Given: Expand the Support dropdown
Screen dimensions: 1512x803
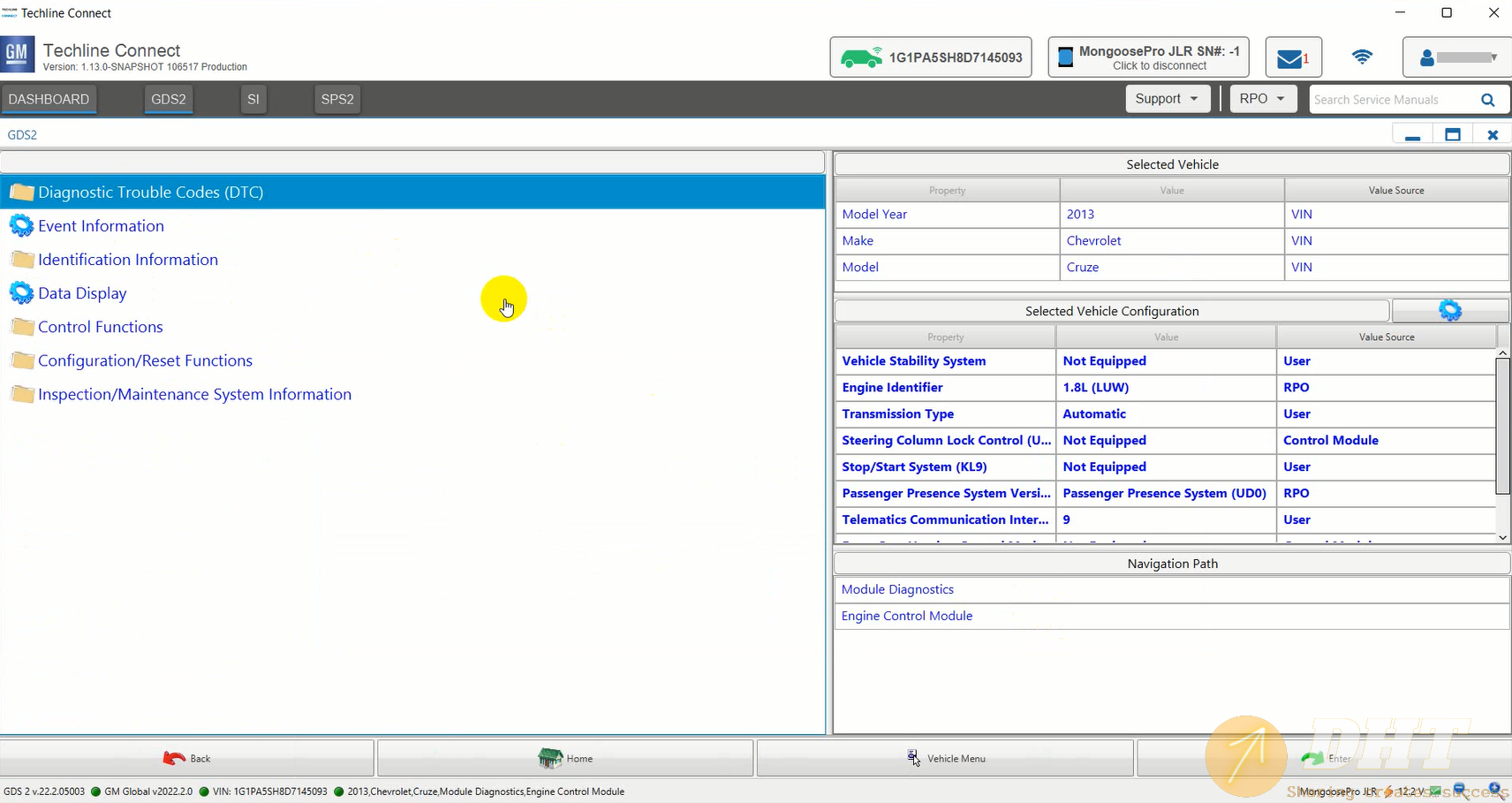Looking at the screenshot, I should point(1166,99).
